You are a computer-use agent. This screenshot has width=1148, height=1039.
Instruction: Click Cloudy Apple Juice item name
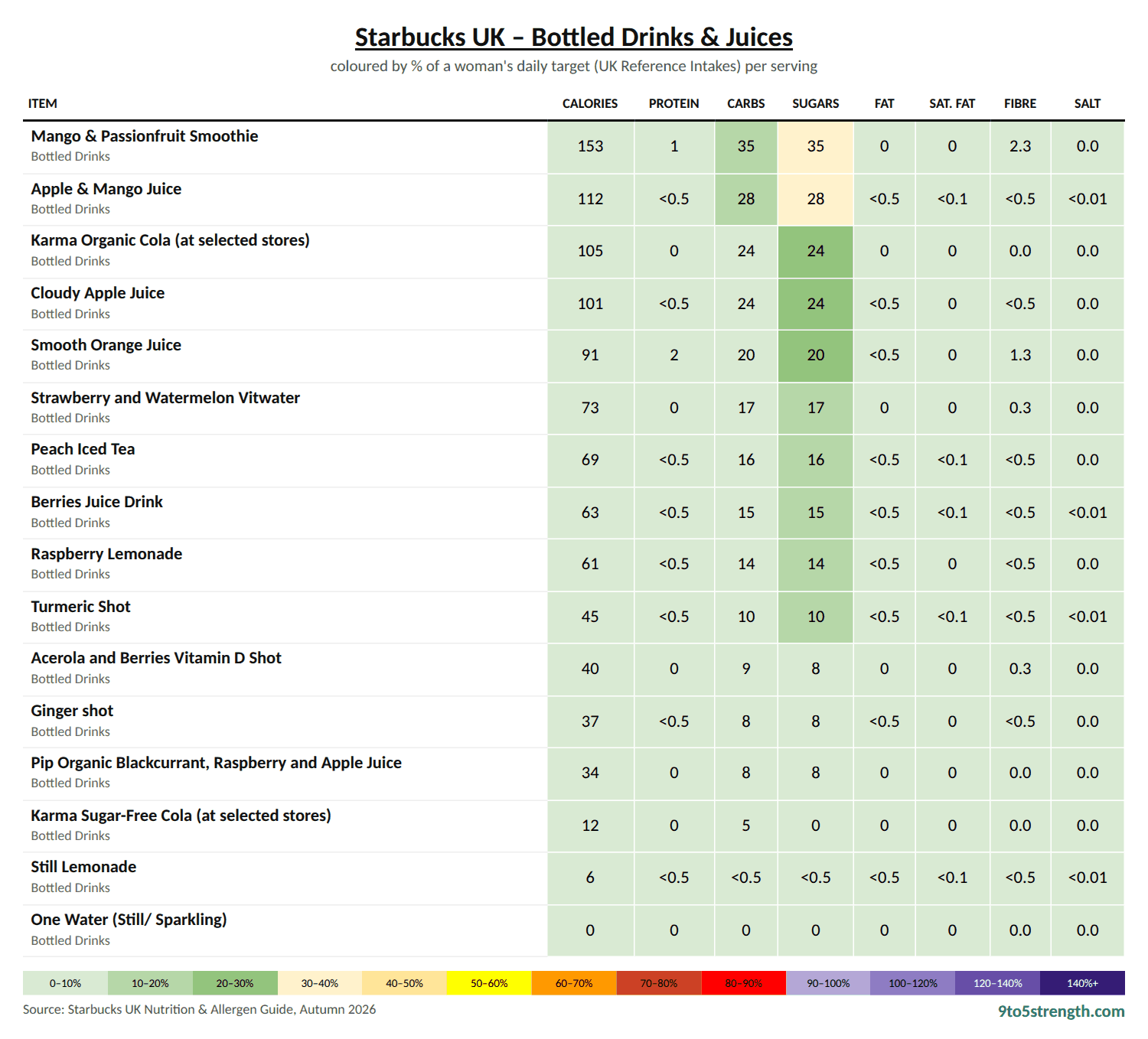(98, 293)
